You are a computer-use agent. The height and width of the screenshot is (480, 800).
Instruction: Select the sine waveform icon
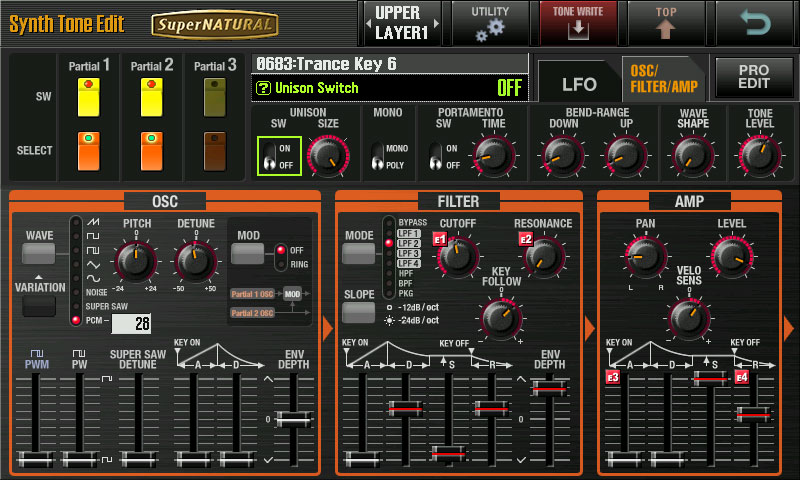[93, 278]
